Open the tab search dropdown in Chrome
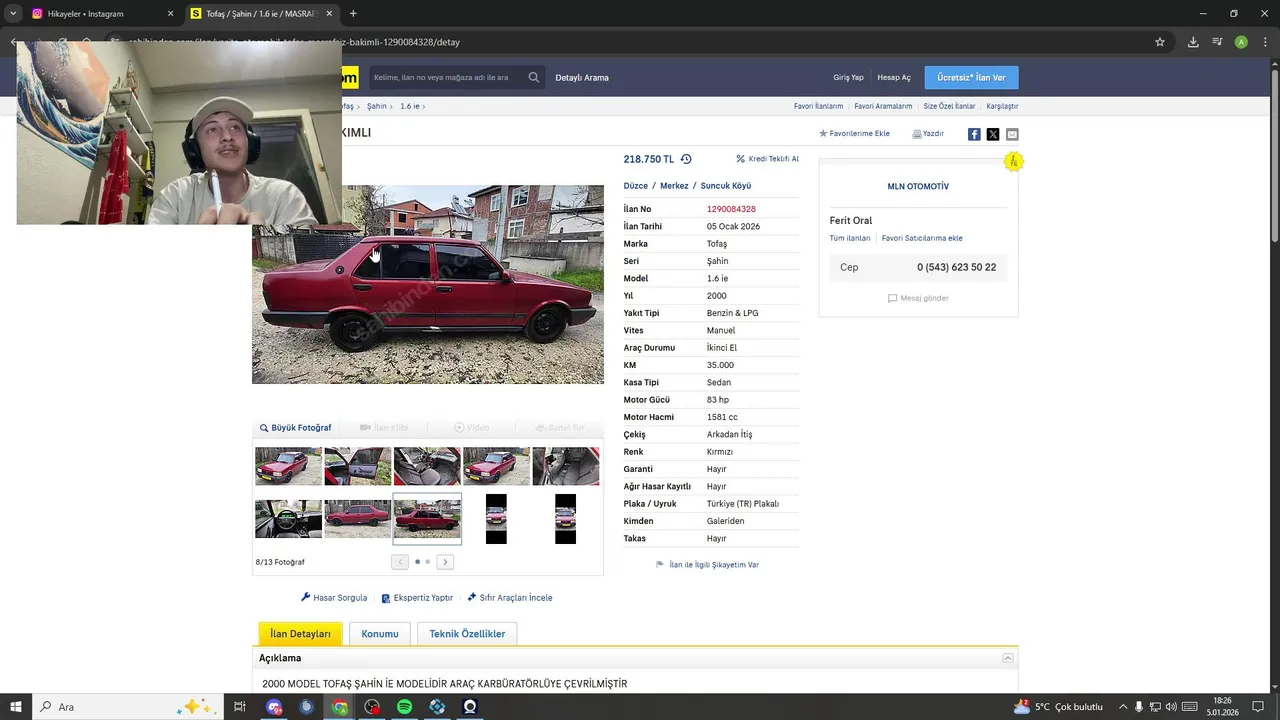Image resolution: width=1280 pixels, height=720 pixels. pyautogui.click(x=13, y=14)
